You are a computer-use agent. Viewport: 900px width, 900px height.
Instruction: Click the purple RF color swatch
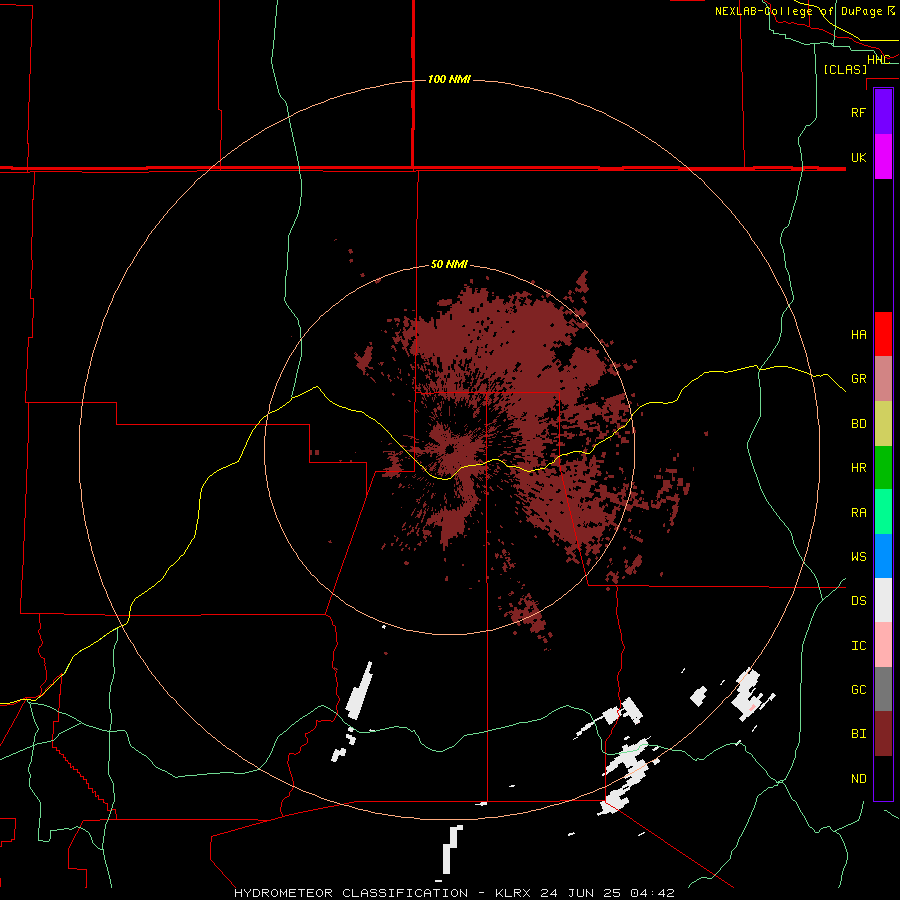[883, 112]
